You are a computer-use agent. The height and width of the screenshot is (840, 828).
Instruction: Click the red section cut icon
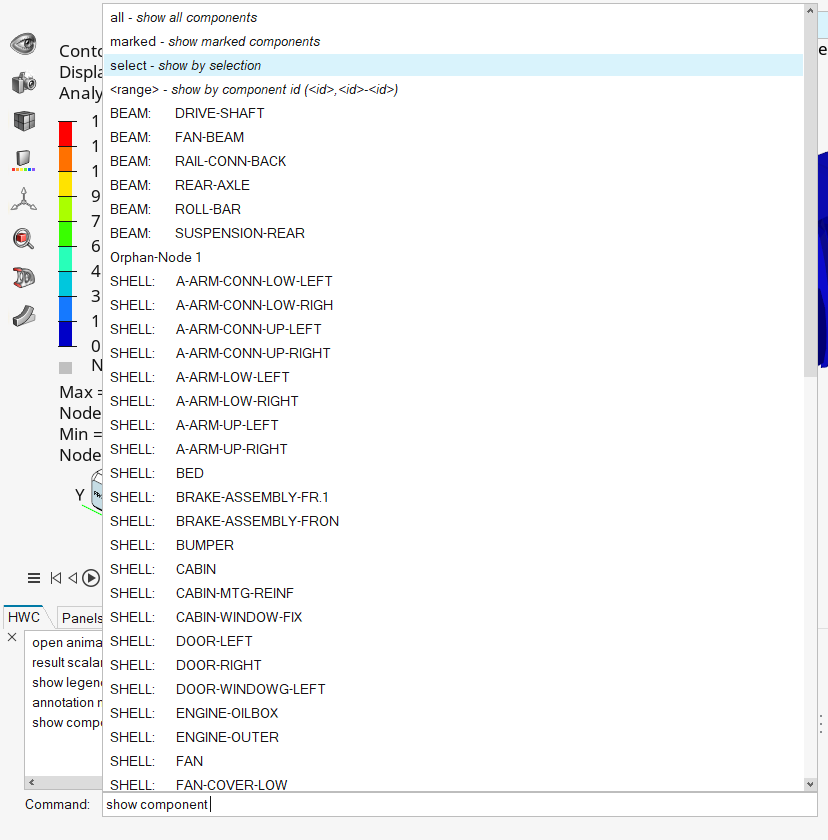pyautogui.click(x=23, y=277)
